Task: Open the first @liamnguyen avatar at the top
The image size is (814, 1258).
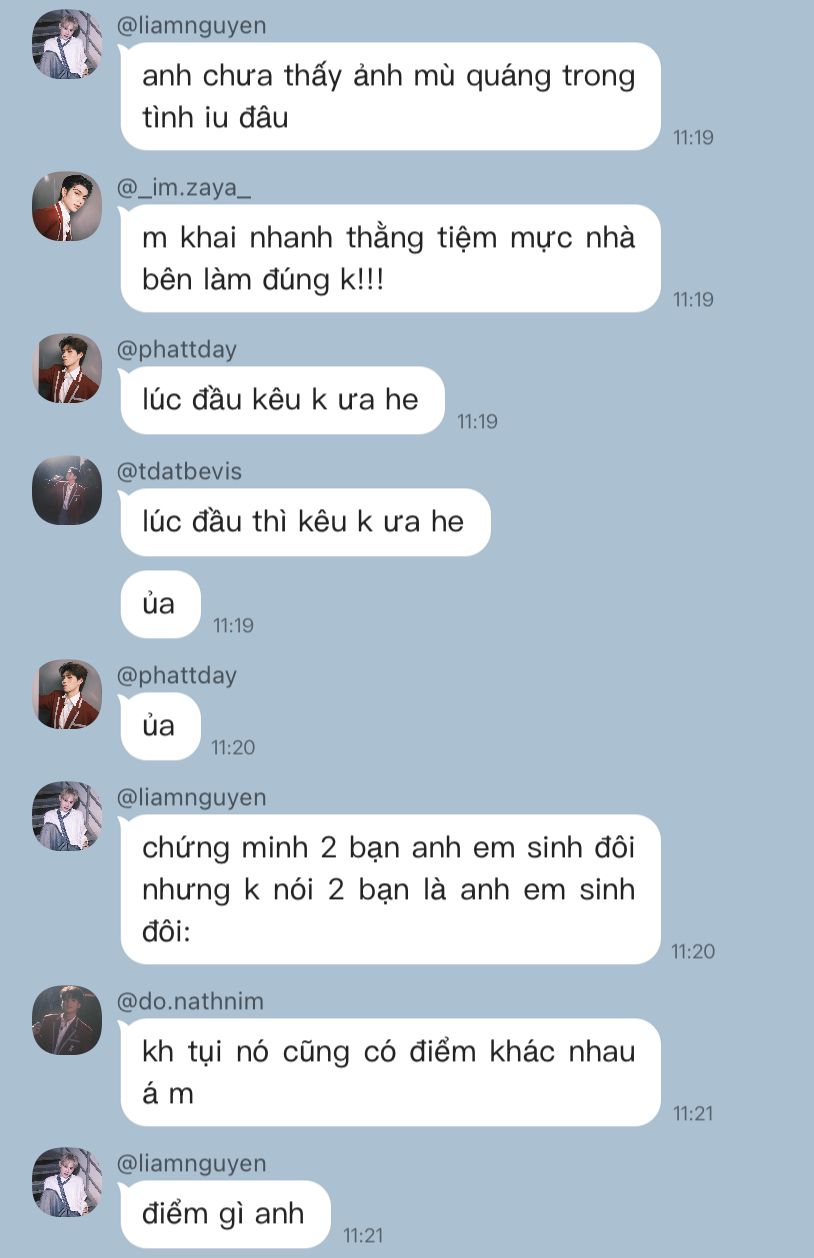Action: (x=67, y=44)
